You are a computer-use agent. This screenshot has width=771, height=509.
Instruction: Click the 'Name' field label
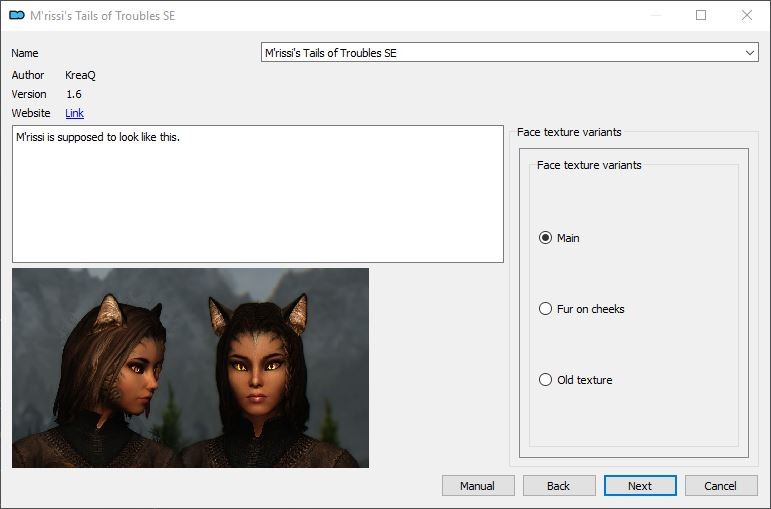tap(25, 53)
